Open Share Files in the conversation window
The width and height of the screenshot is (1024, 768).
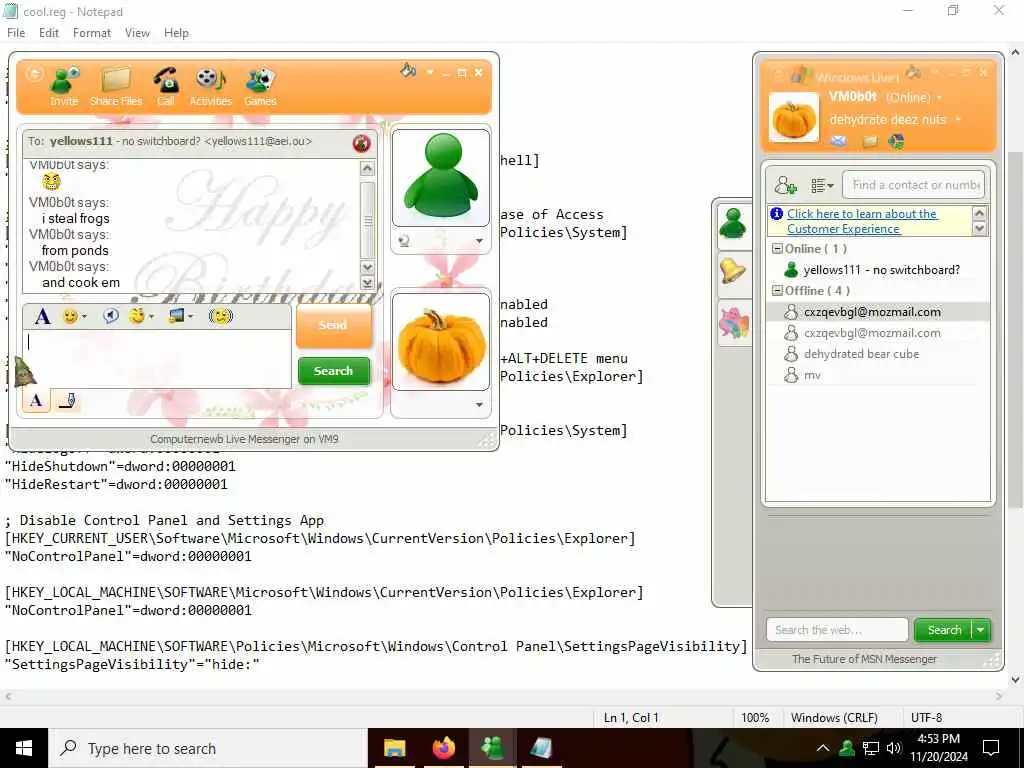coord(116,86)
